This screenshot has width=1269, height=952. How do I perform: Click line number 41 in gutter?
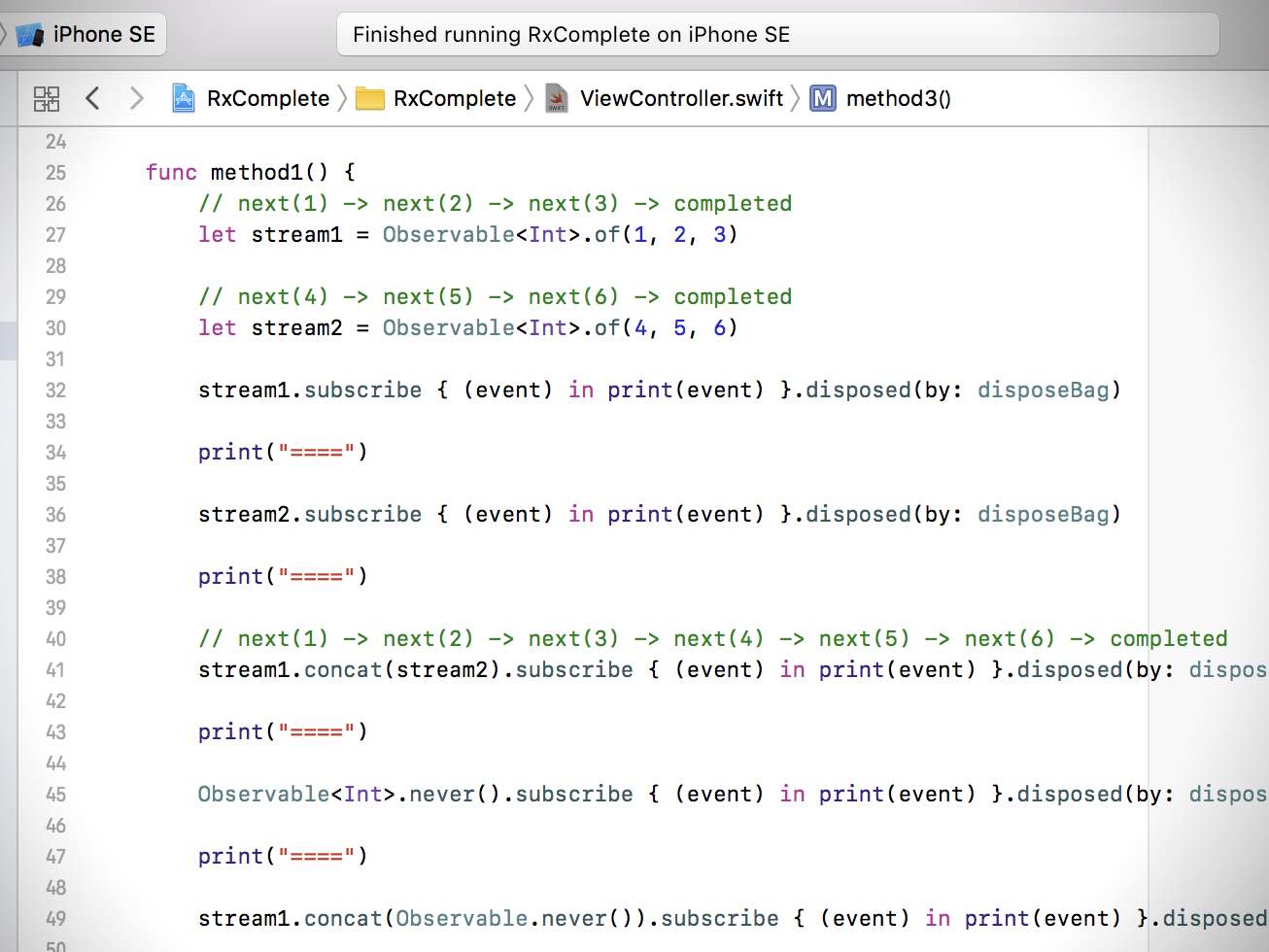(56, 670)
